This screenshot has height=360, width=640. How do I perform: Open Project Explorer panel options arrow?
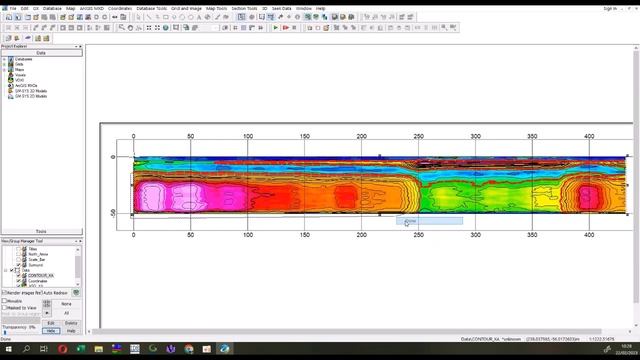click(76, 47)
